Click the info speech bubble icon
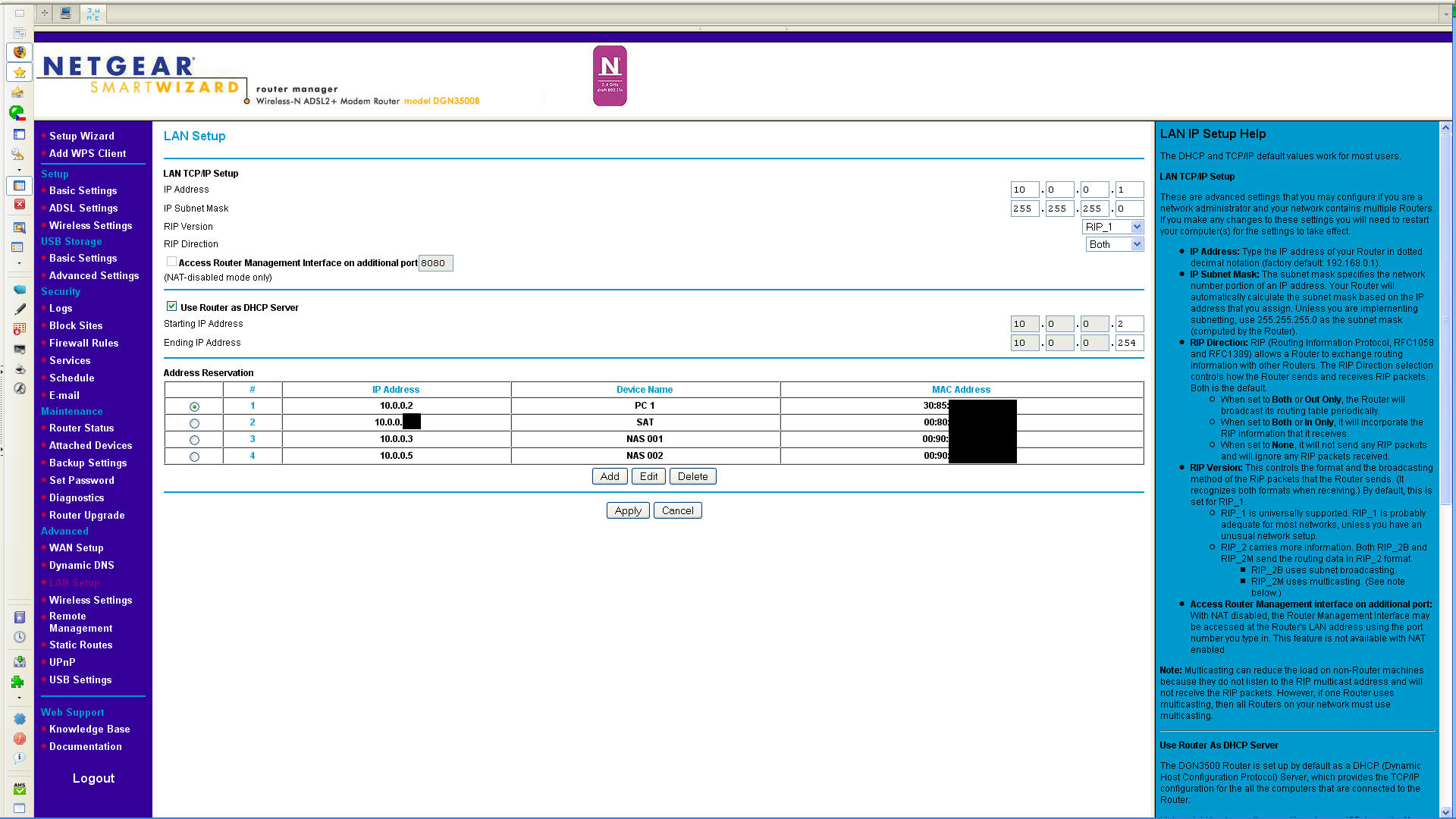 point(20,758)
